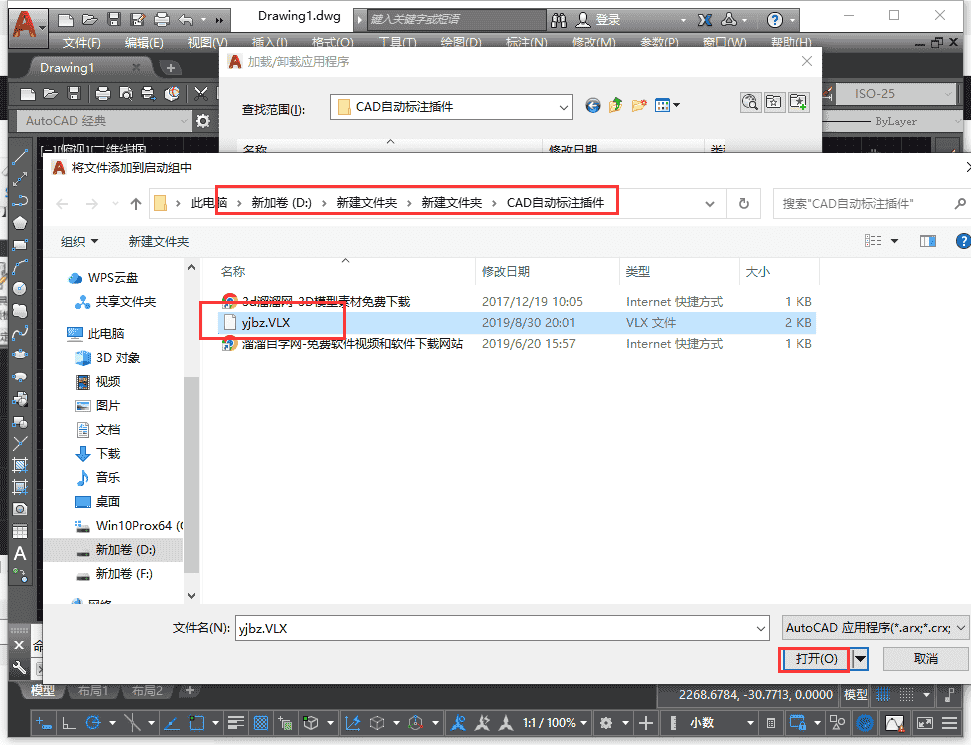Click the 新建文件夹 button
The width and height of the screenshot is (971, 745).
tap(159, 242)
